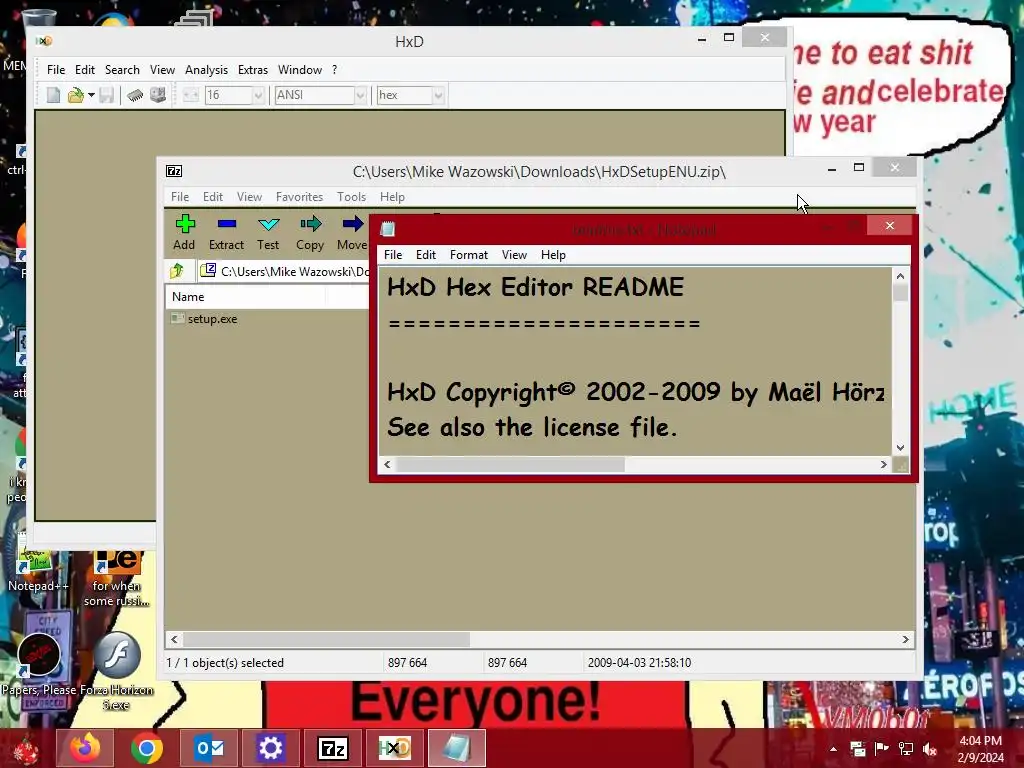Open the RAM editor chip icon in HxD
The height and width of the screenshot is (768, 1024).
[135, 95]
